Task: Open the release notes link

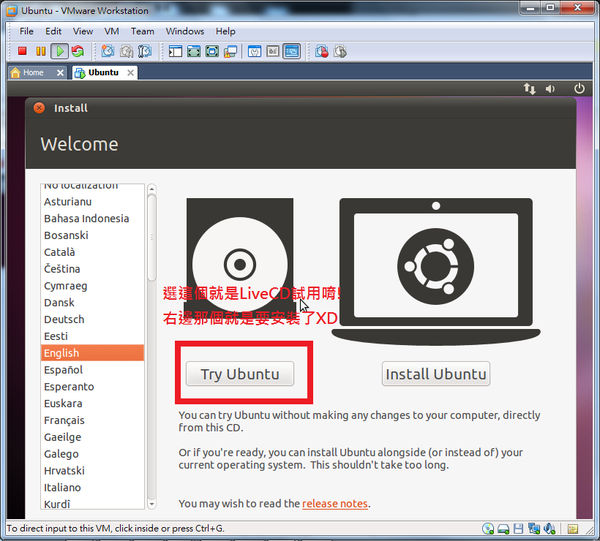Action: (x=335, y=504)
